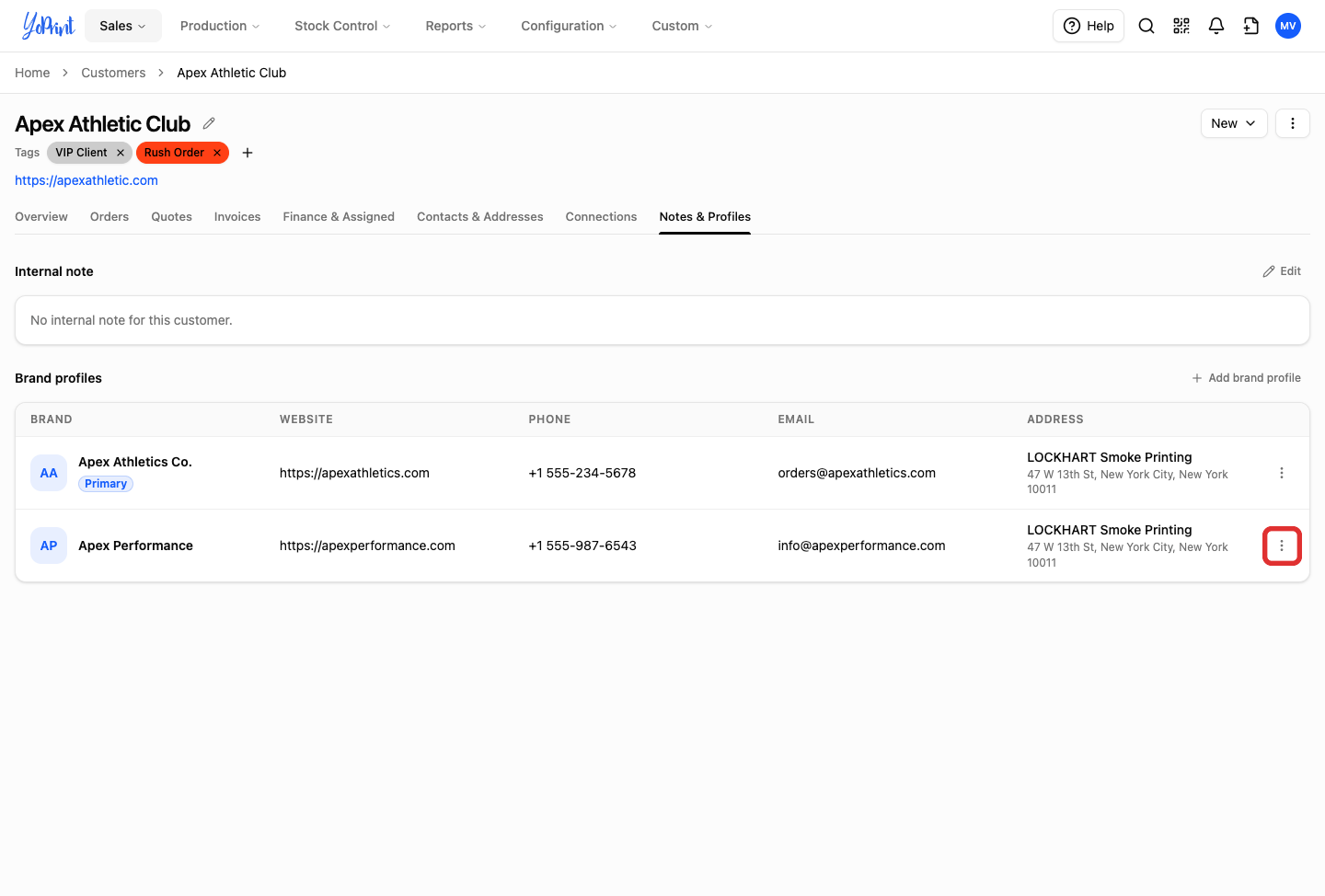The height and width of the screenshot is (896, 1325).
Task: Go to Home breadcrumb
Action: [x=32, y=73]
